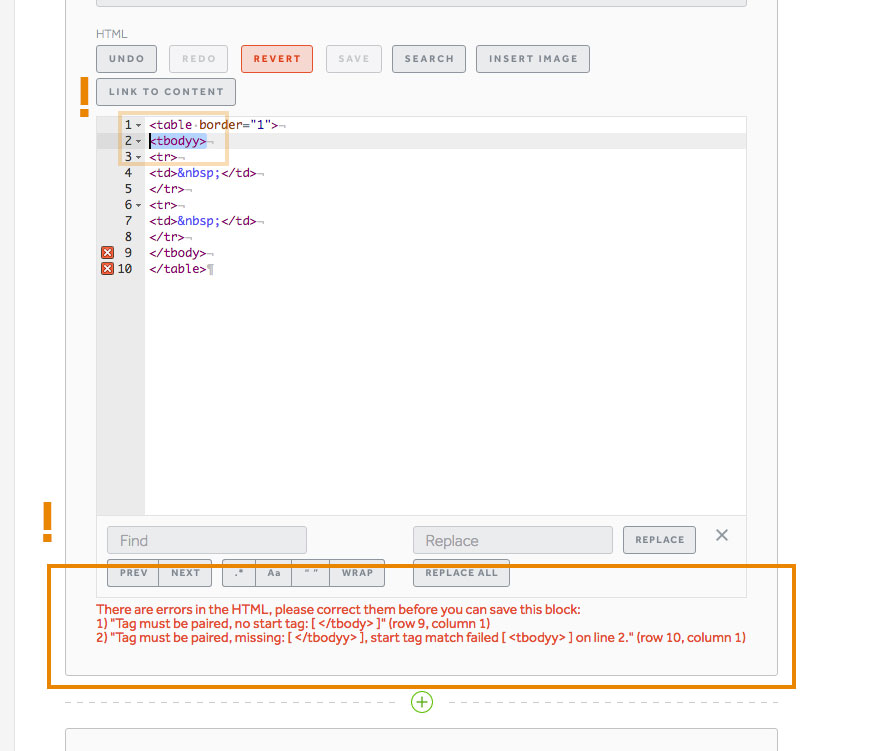Toggle regular expression search option
Image resolution: width=870 pixels, height=751 pixels.
point(239,573)
